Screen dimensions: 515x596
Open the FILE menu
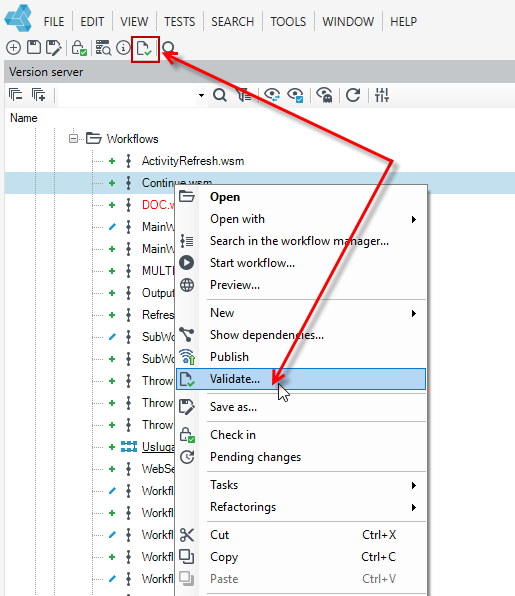click(x=54, y=22)
